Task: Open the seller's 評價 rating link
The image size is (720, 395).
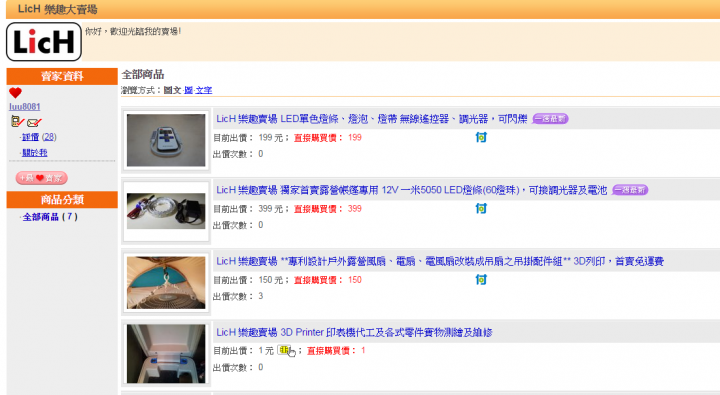Action: pos(30,137)
